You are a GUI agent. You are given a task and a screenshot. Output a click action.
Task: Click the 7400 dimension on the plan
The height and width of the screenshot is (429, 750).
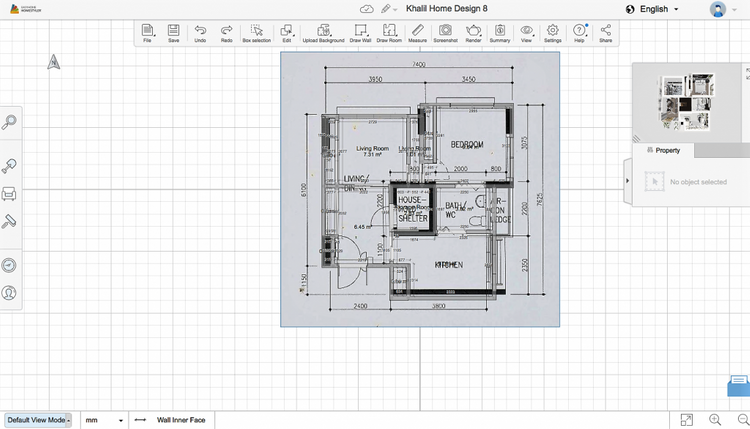click(x=419, y=64)
